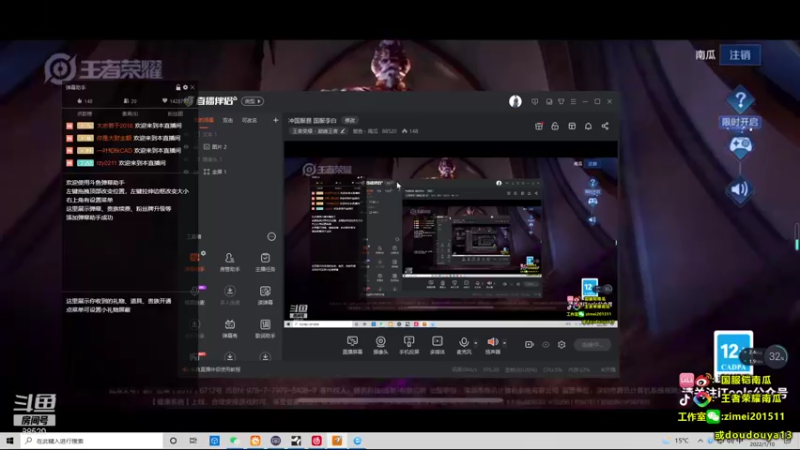The width and height of the screenshot is (800, 450).
Task: Toggle the preview eye icon in bottom bar
Action: coord(545,344)
